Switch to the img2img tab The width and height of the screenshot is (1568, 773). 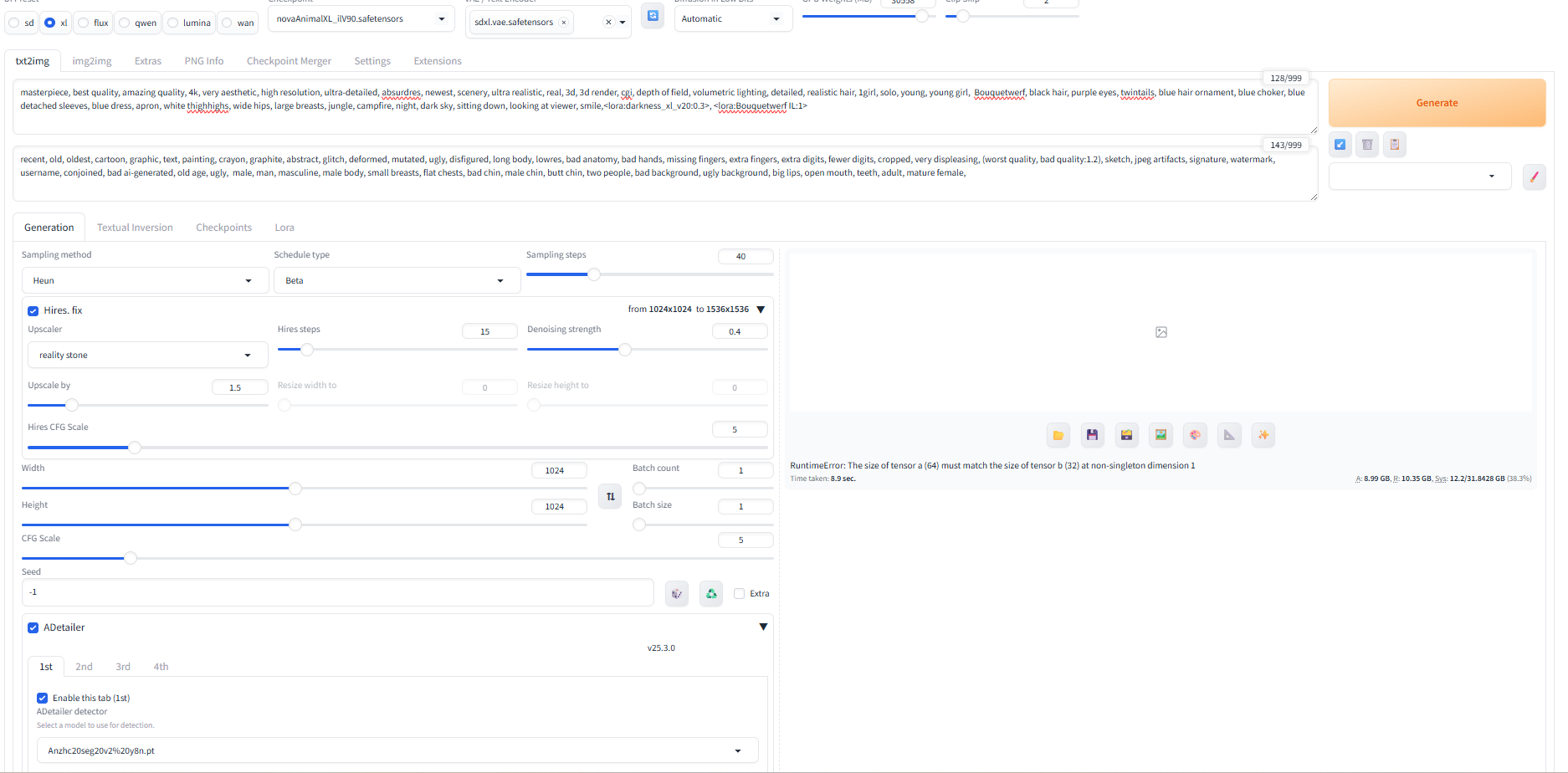pyautogui.click(x=92, y=61)
